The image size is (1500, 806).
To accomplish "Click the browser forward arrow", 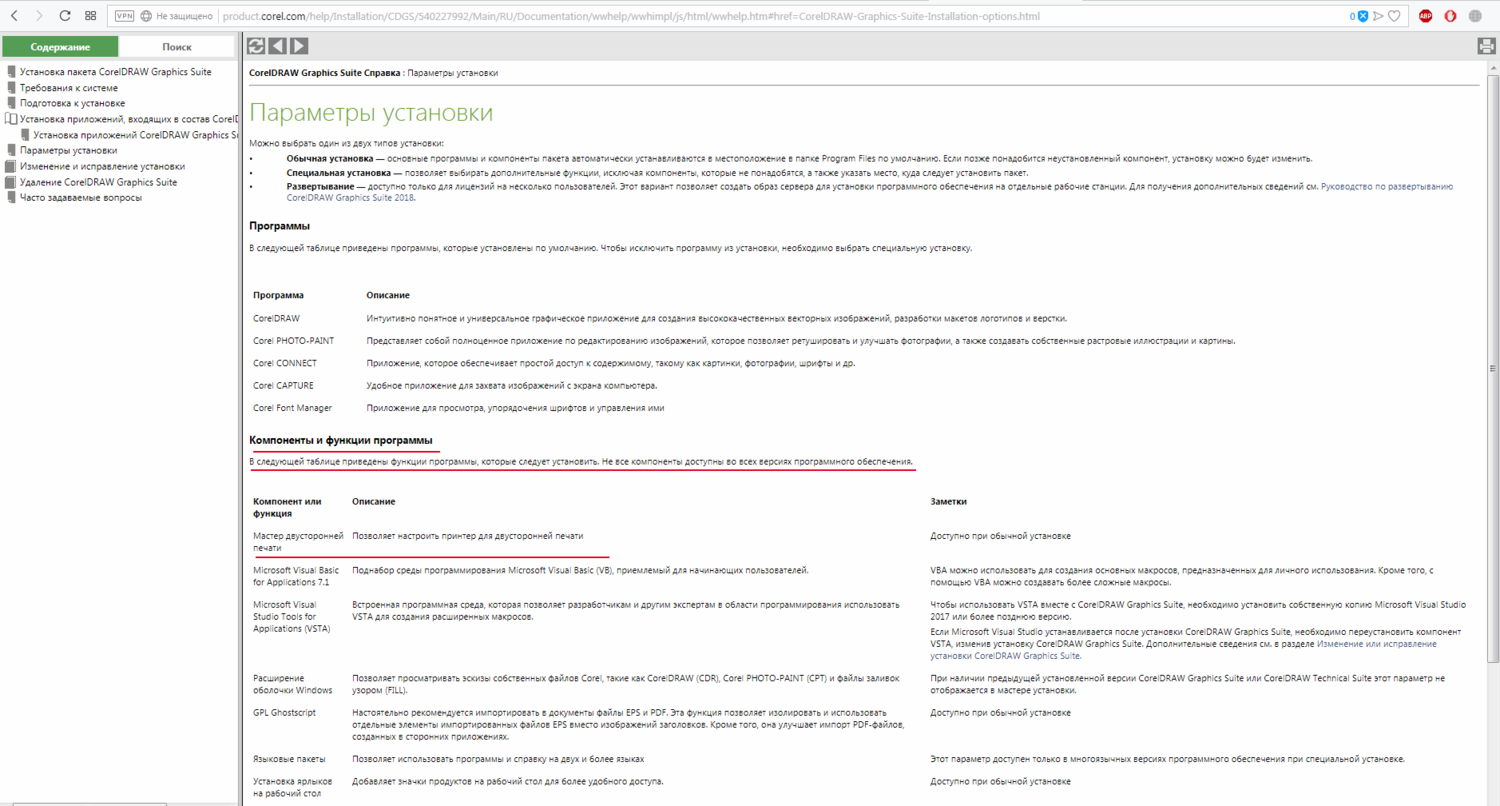I will [x=39, y=16].
